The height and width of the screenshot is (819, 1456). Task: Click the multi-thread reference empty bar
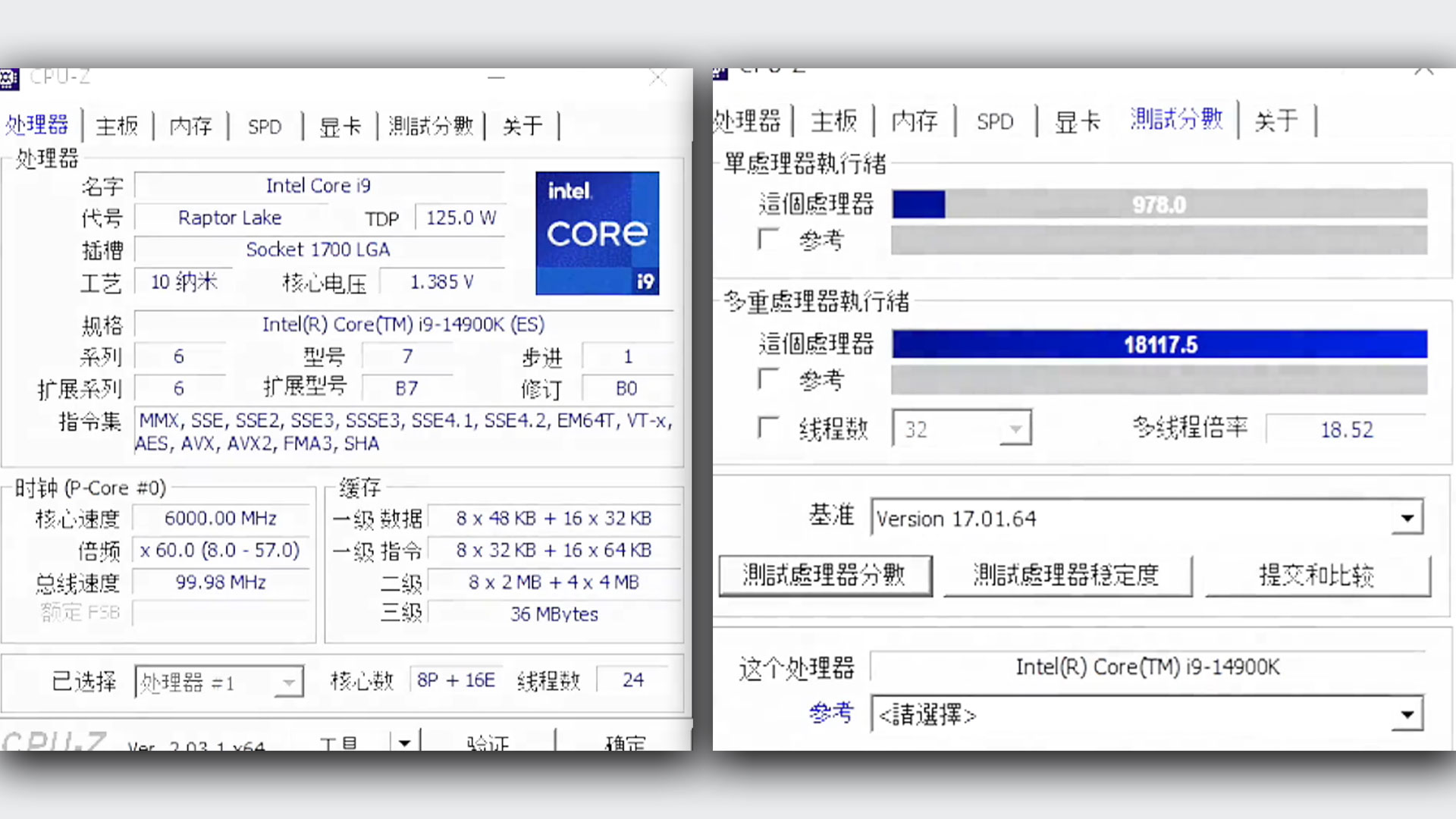pos(1159,380)
